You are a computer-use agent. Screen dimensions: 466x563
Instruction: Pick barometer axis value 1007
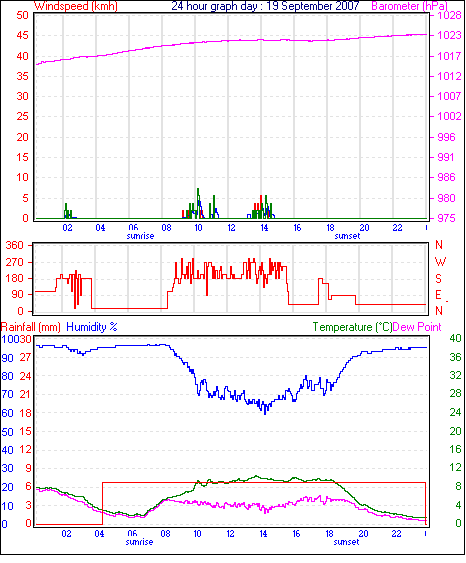[449, 96]
